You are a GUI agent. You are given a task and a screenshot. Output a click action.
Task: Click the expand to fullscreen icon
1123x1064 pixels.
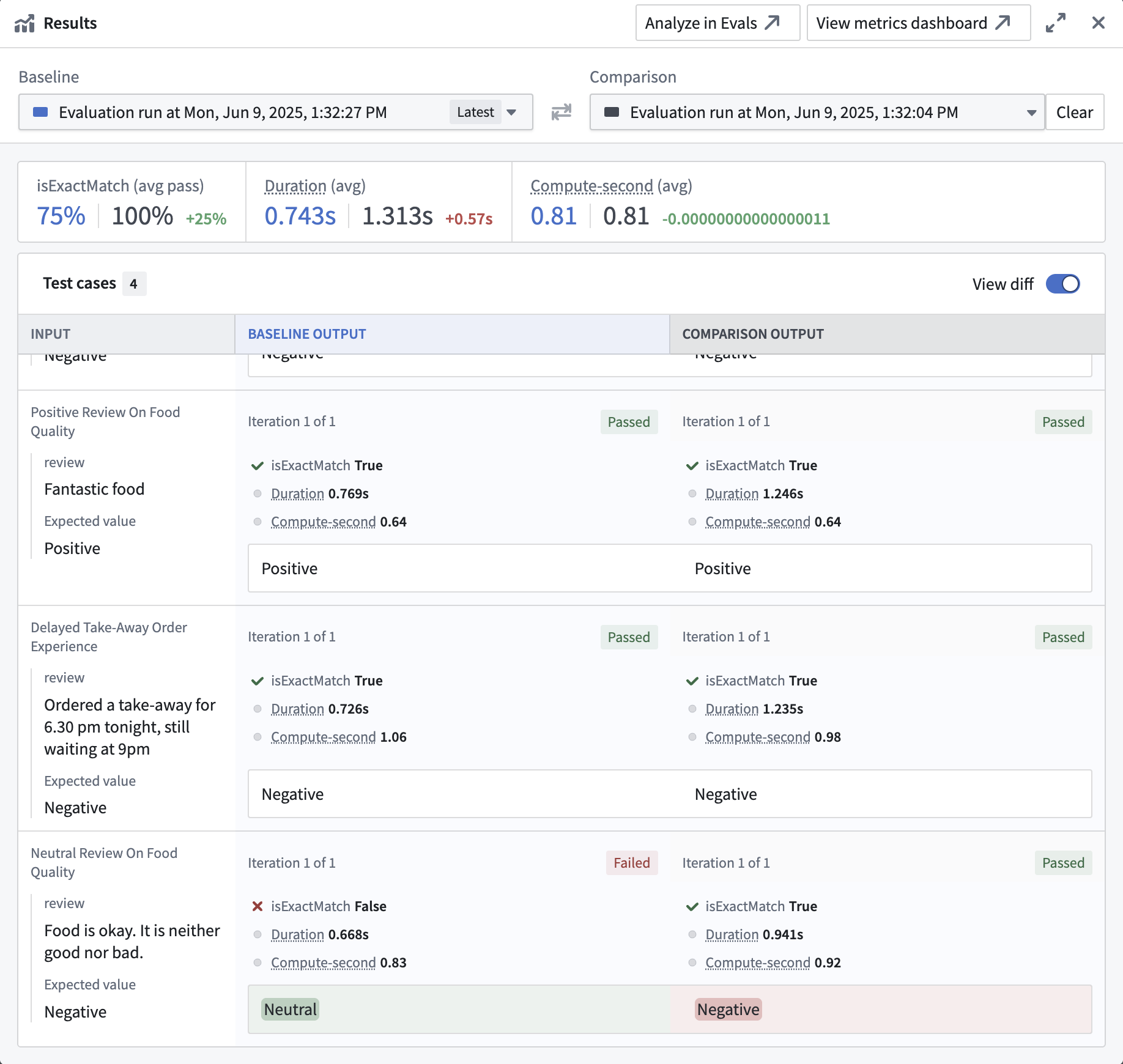1055,23
